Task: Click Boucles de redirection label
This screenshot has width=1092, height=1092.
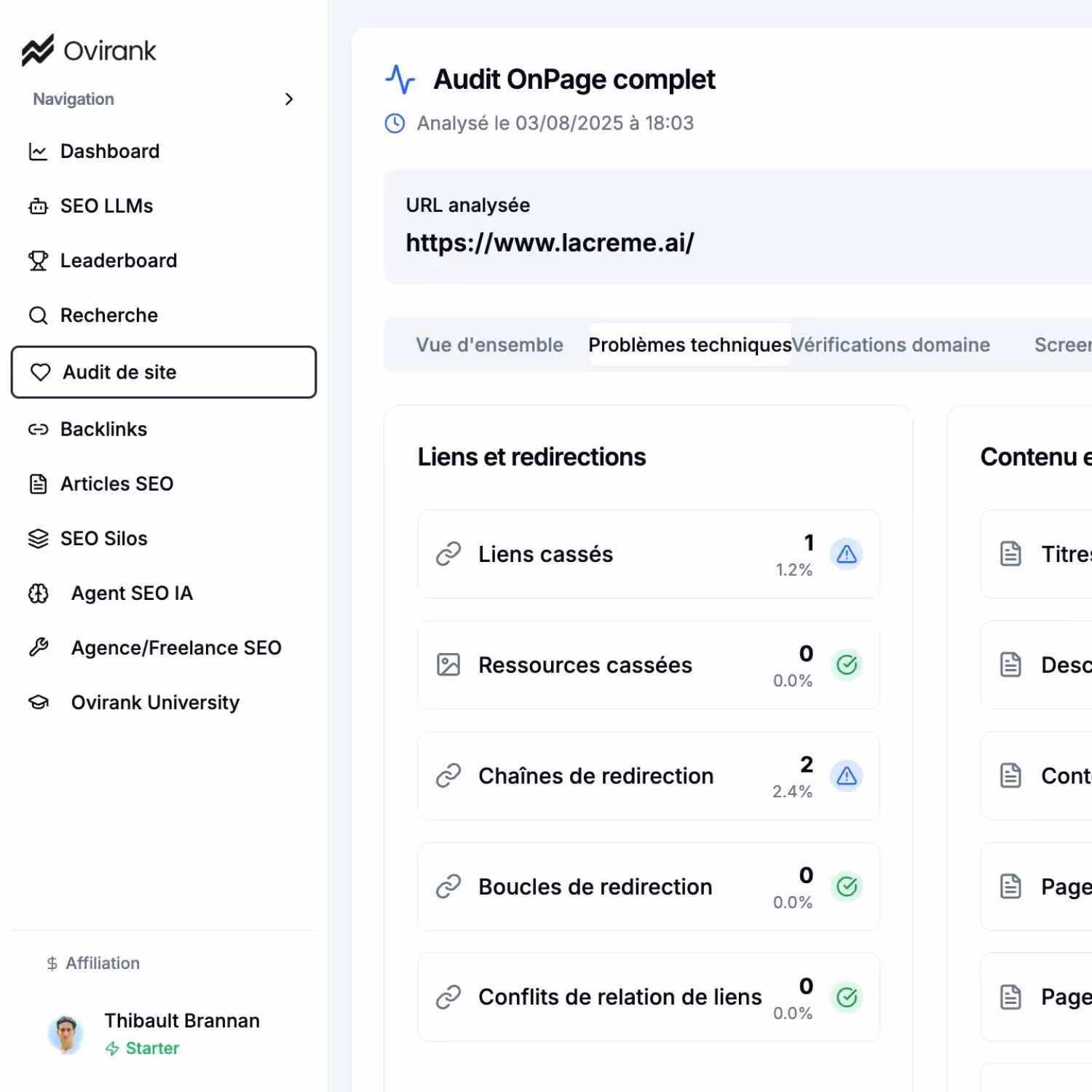Action: tap(596, 887)
